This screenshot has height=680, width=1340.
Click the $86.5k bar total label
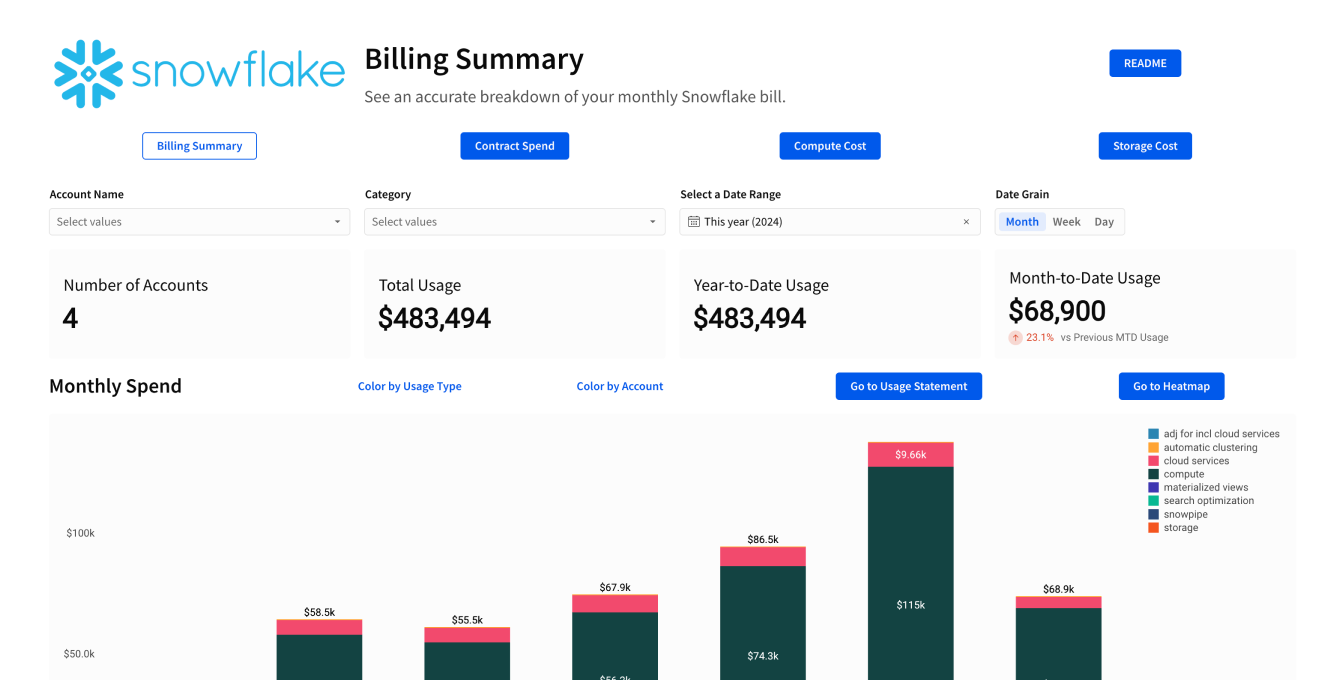[x=763, y=539]
